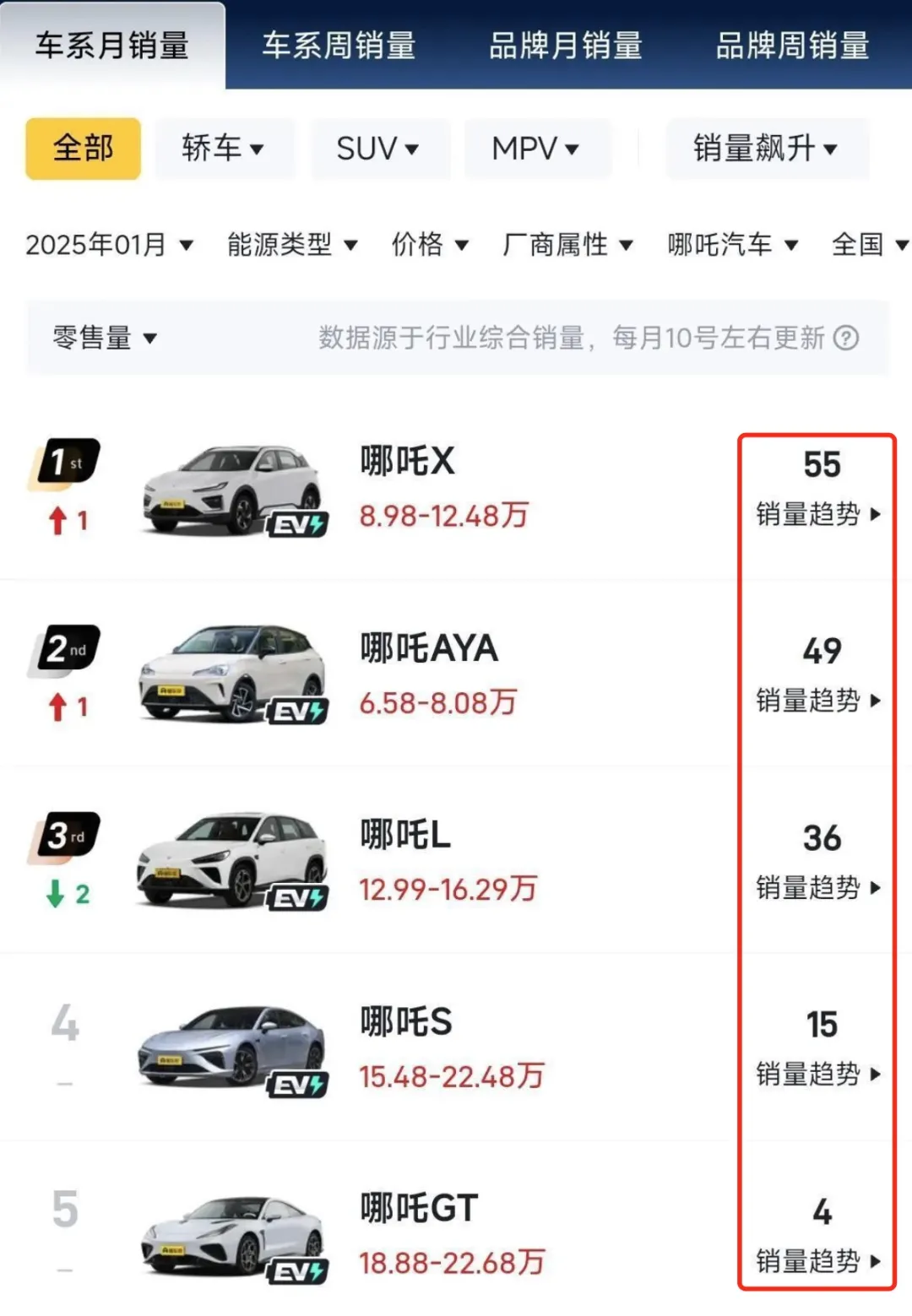
Task: Click the 2nd place rank badge
Action: point(66,649)
